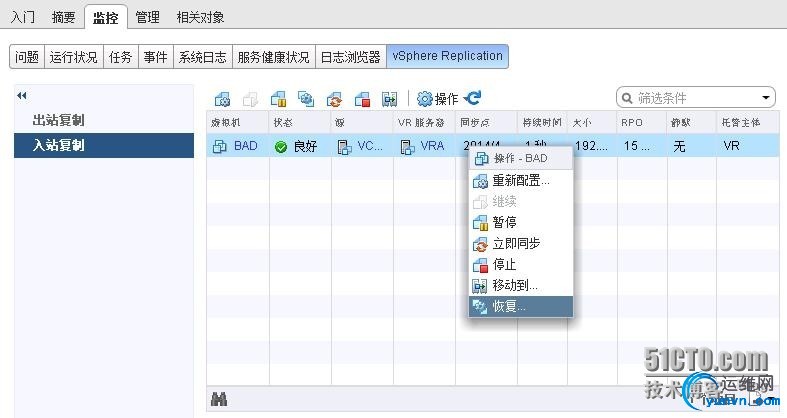The height and width of the screenshot is (418, 787).
Task: Open the 服务健康状况 sub-tab
Action: coord(274,57)
